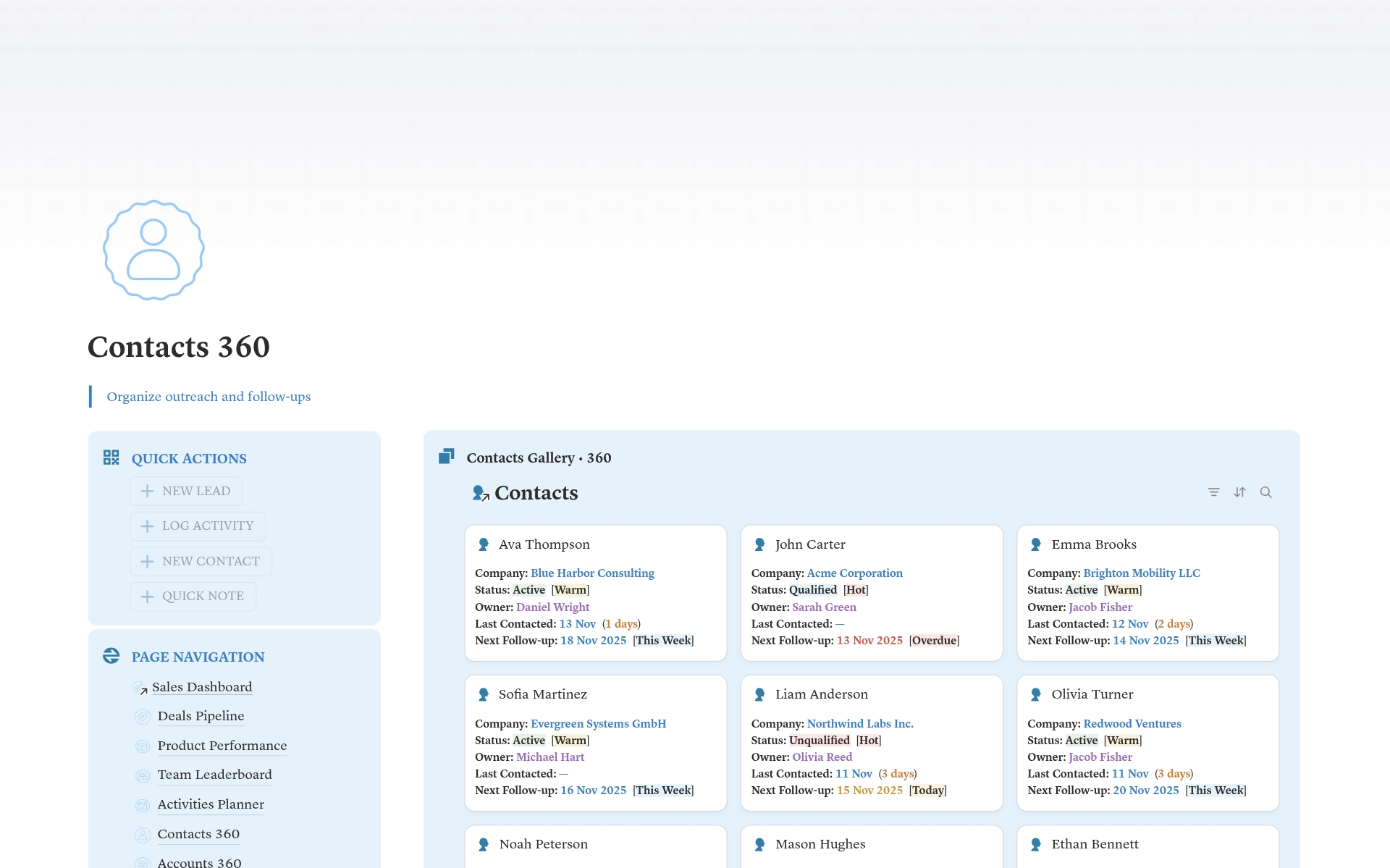Click the Contacts 360 page title

(x=179, y=347)
